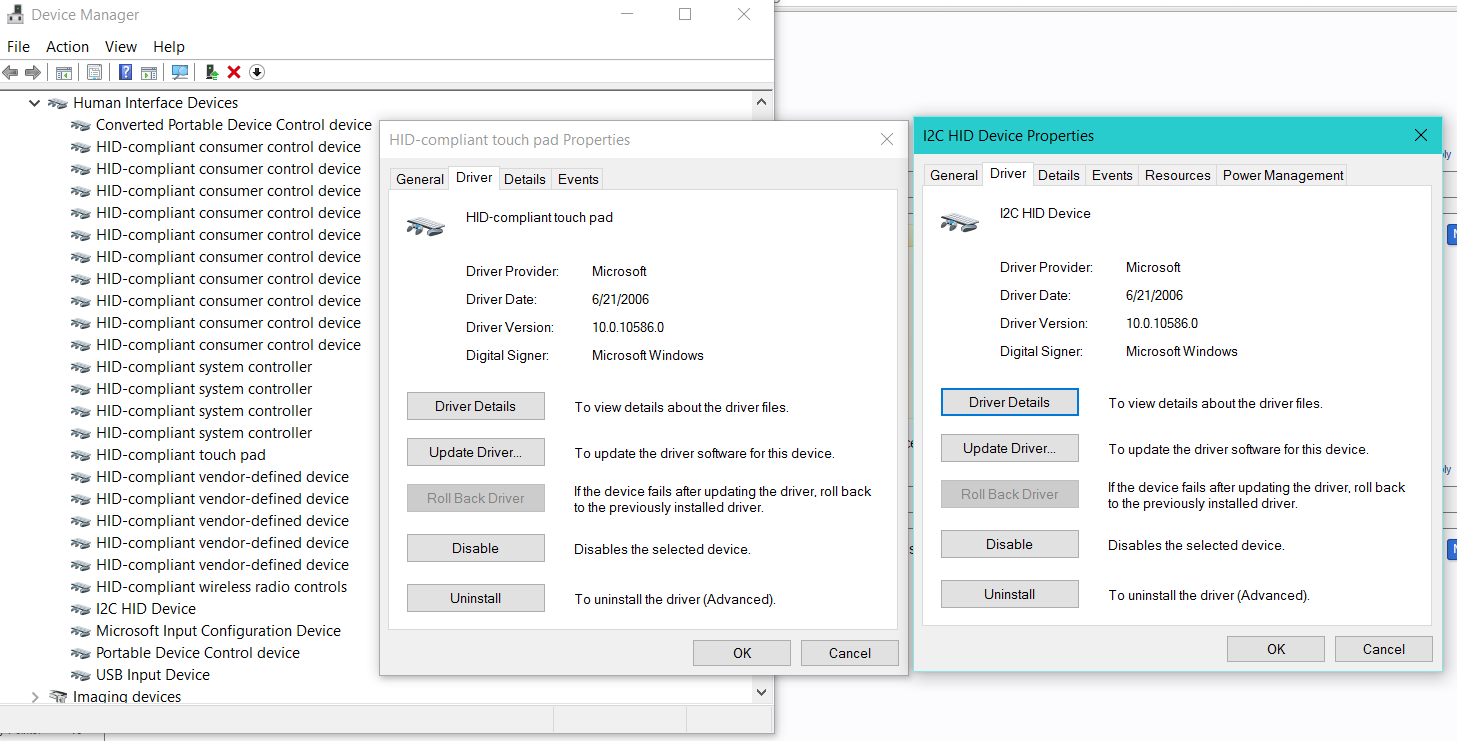Click the device tree scrollbar down arrow
Screen dimensions: 1457x741
click(x=762, y=691)
